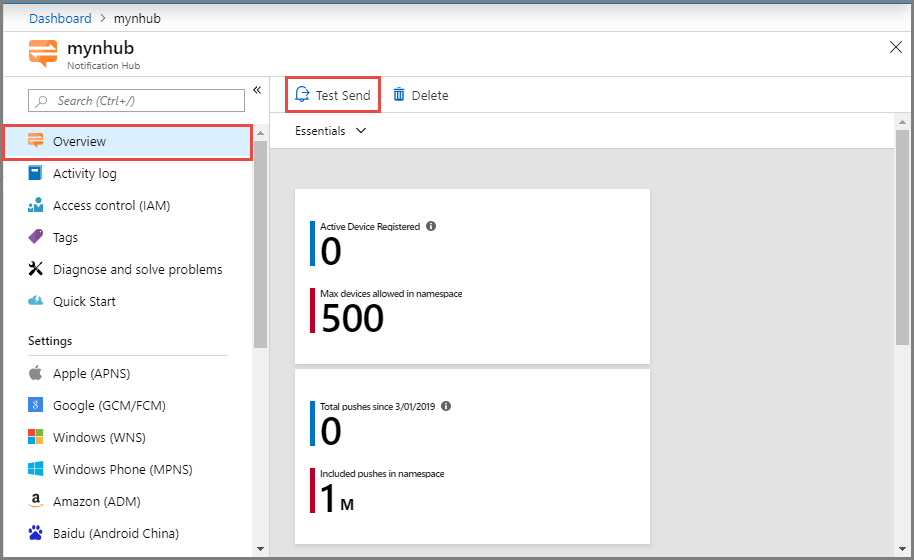Click the Apple (APNS) logo icon
This screenshot has width=914, height=560.
[36, 373]
